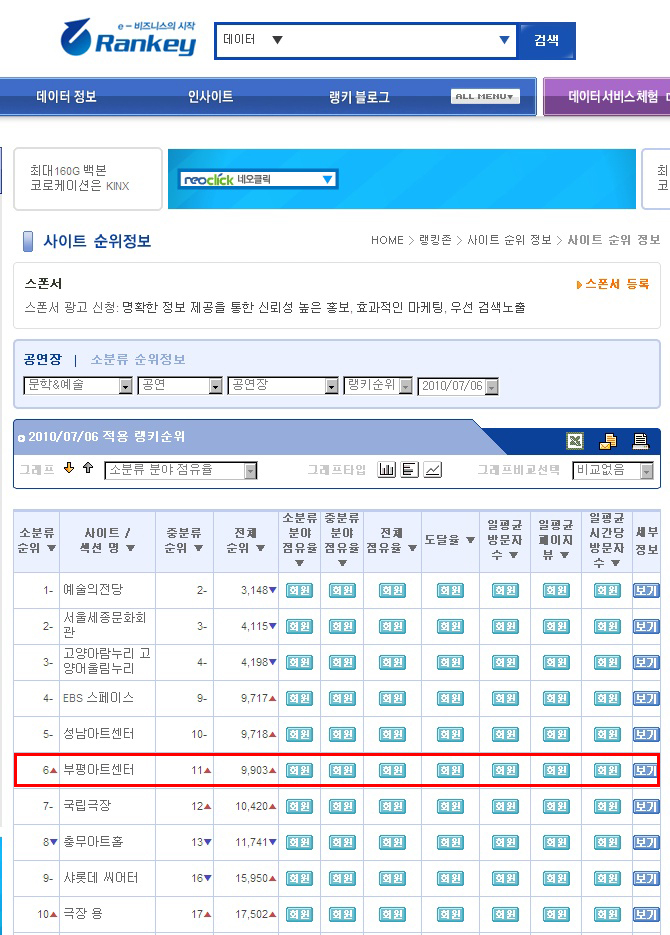Open the 공연장 sub-category dropdown
The image size is (670, 935).
point(283,386)
